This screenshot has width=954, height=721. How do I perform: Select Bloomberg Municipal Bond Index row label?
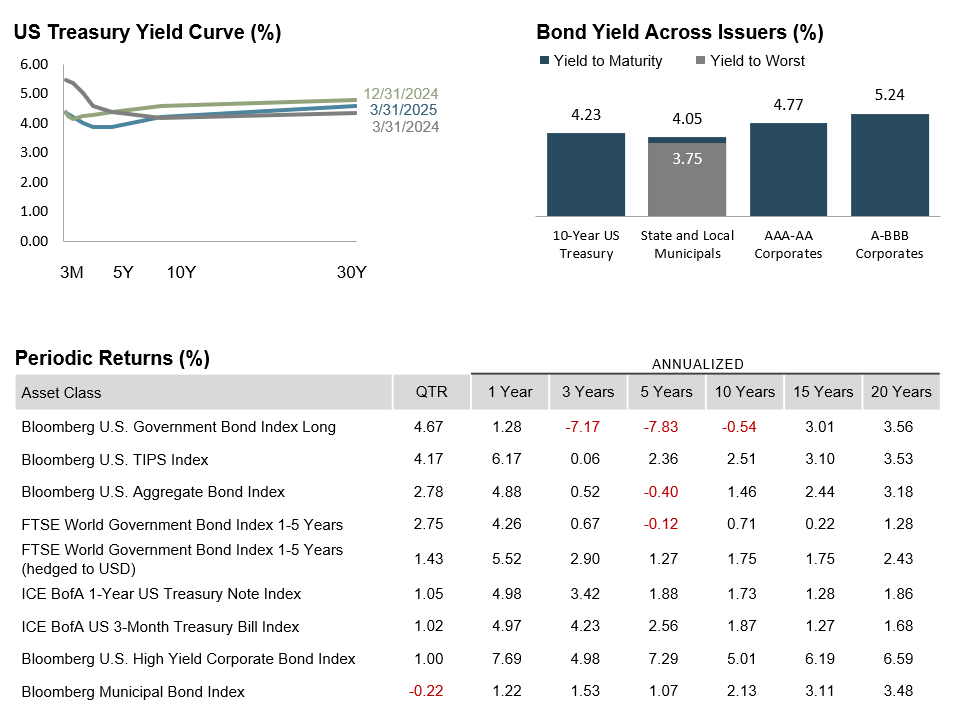click(132, 692)
